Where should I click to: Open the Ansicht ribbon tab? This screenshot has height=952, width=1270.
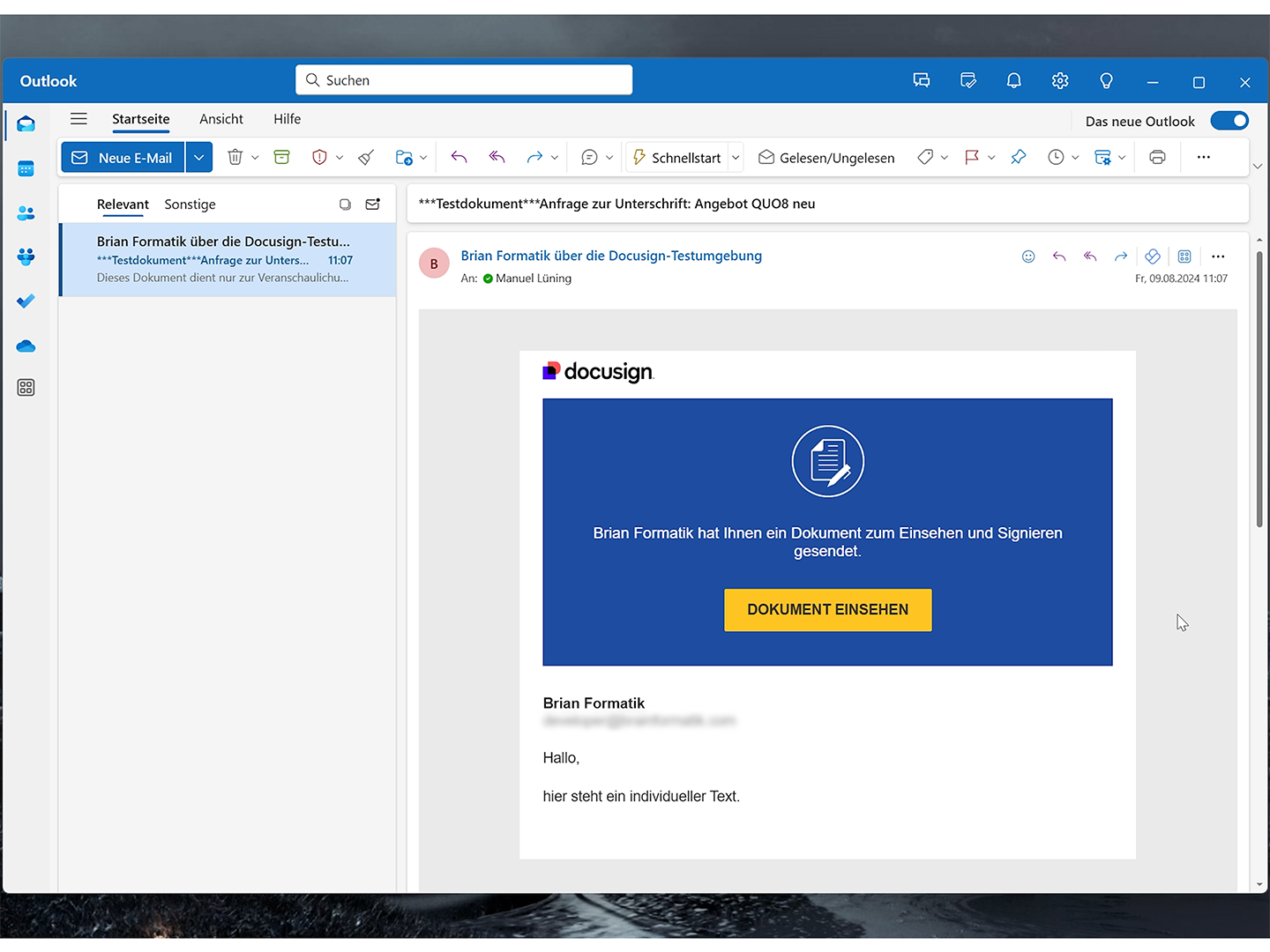click(220, 119)
